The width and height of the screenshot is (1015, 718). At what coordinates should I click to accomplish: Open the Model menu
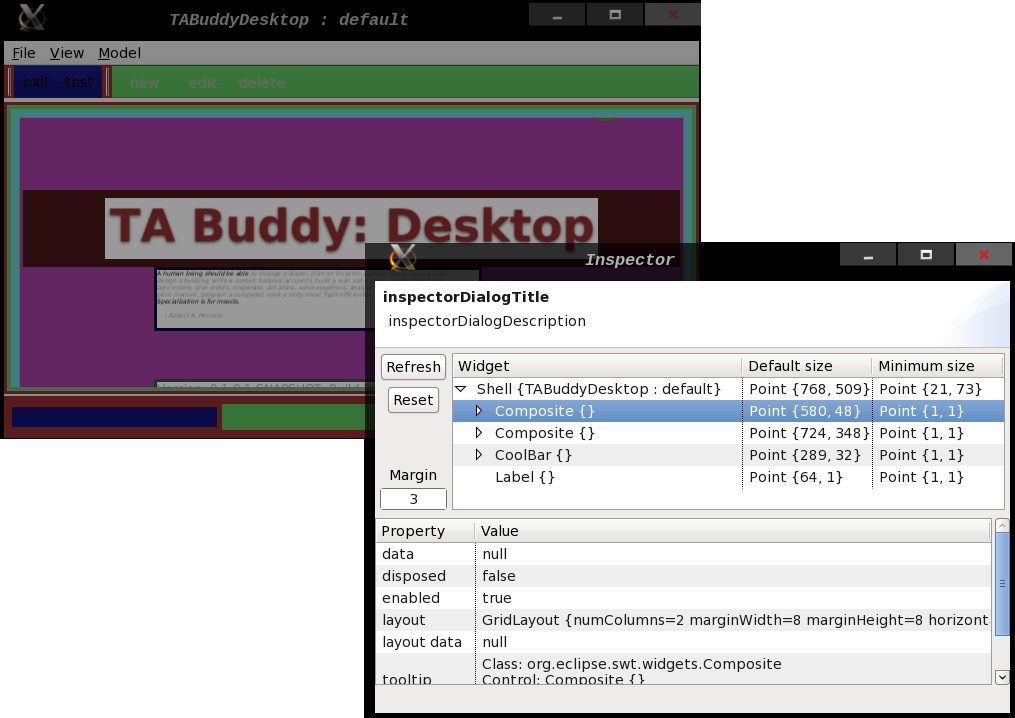pos(119,52)
